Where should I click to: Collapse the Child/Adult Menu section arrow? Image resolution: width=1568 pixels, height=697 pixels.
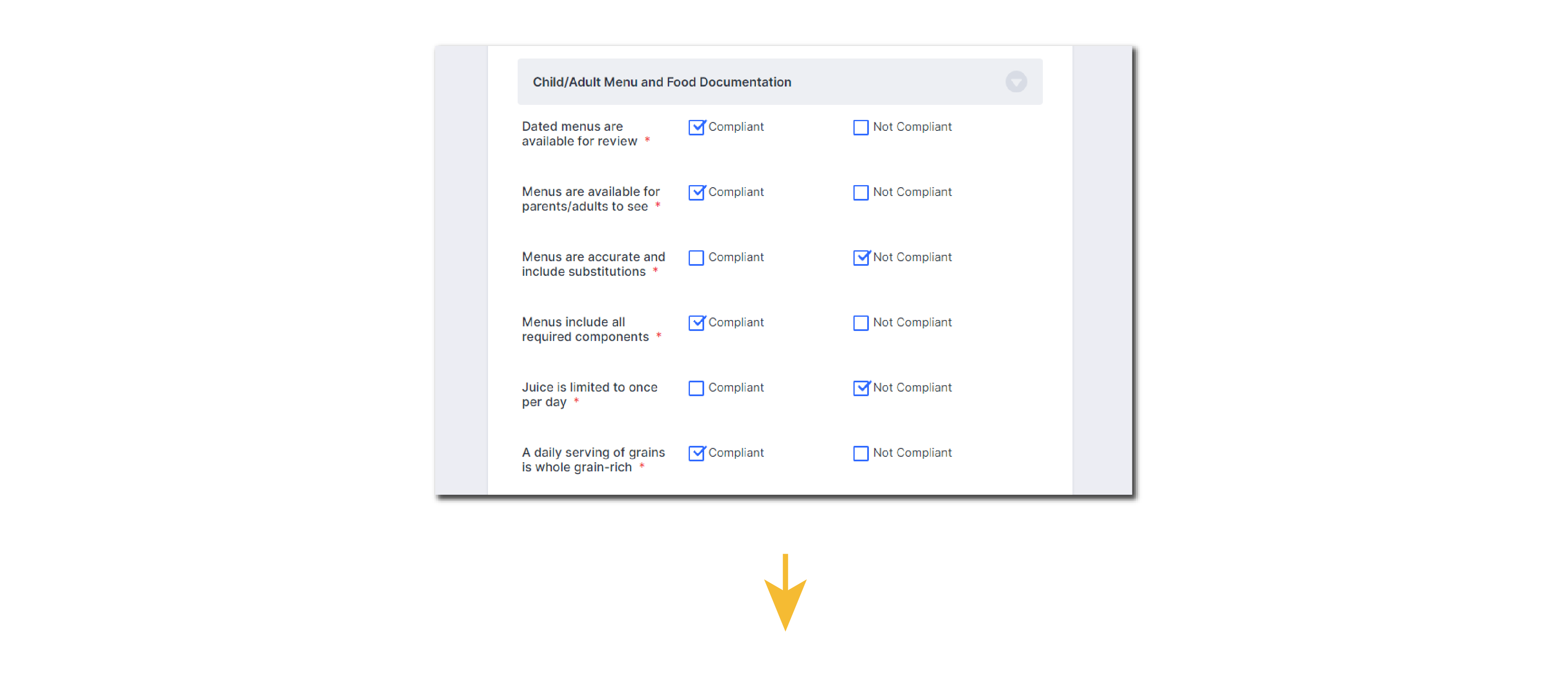pyautogui.click(x=1015, y=81)
